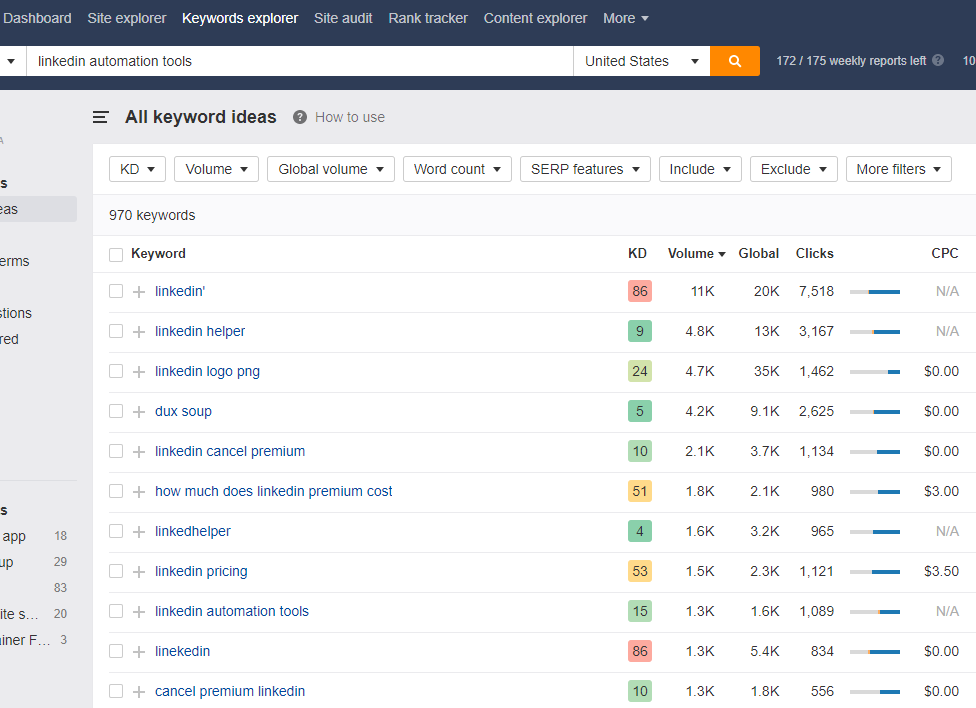Add 'linkedhelper' with plus icon
The width and height of the screenshot is (976, 708).
click(x=139, y=531)
